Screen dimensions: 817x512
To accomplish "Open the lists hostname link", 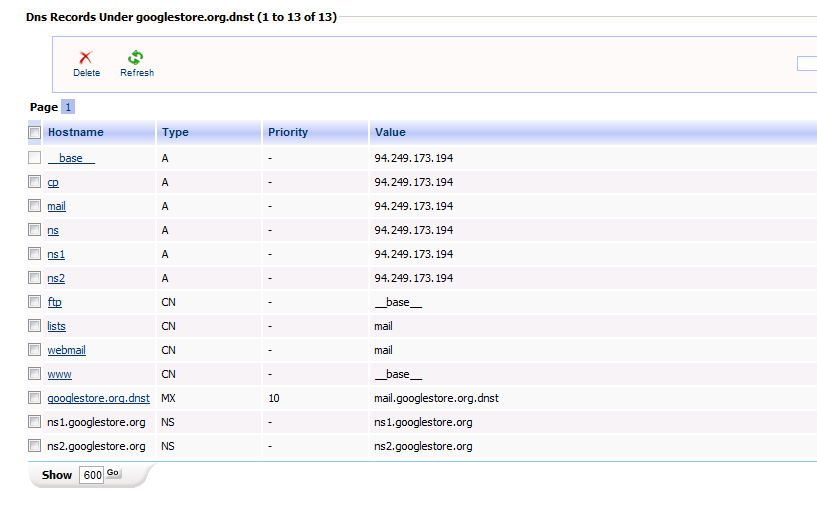I will click(x=56, y=326).
